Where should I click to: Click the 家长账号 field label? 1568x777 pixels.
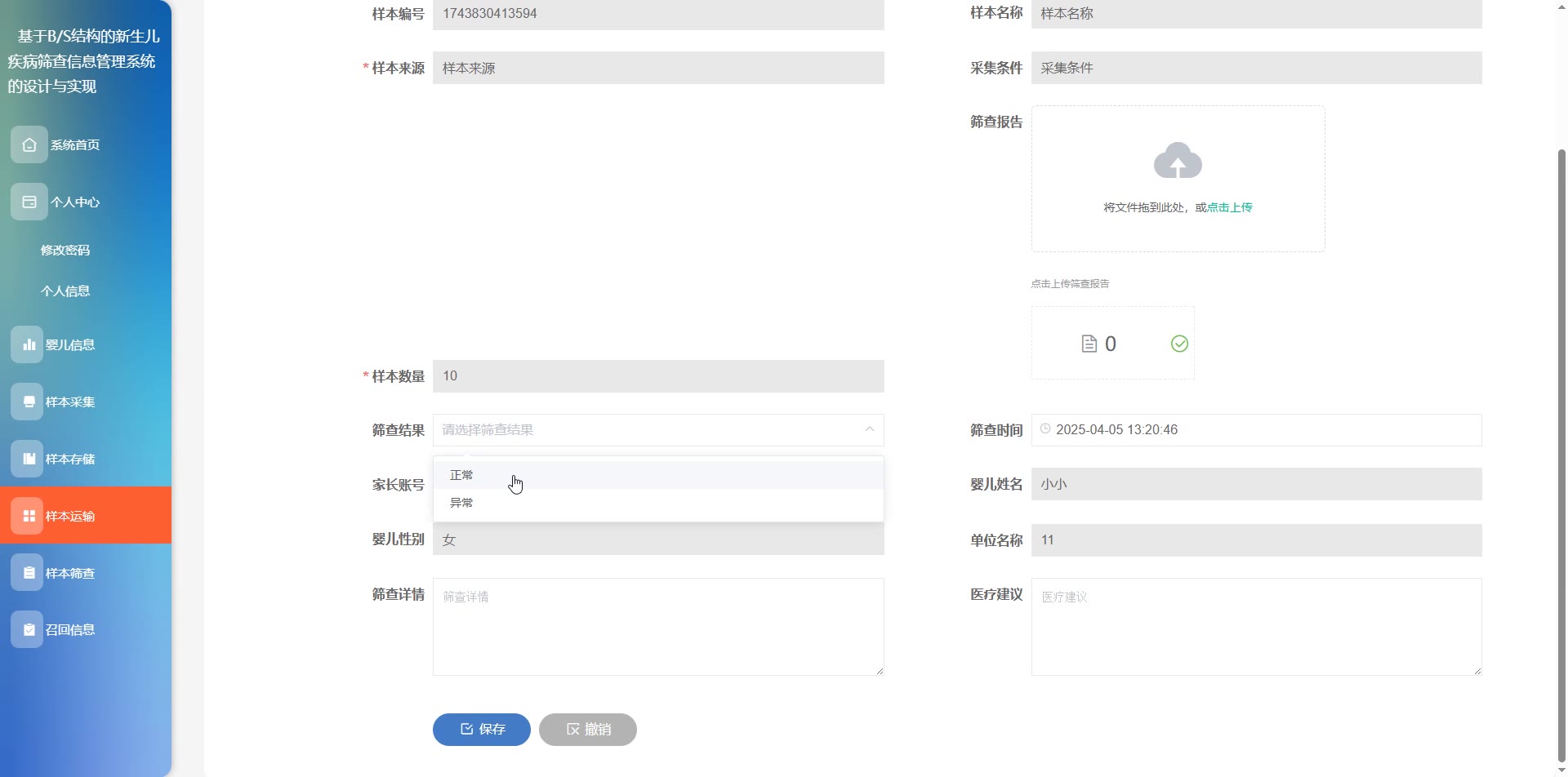(x=398, y=485)
